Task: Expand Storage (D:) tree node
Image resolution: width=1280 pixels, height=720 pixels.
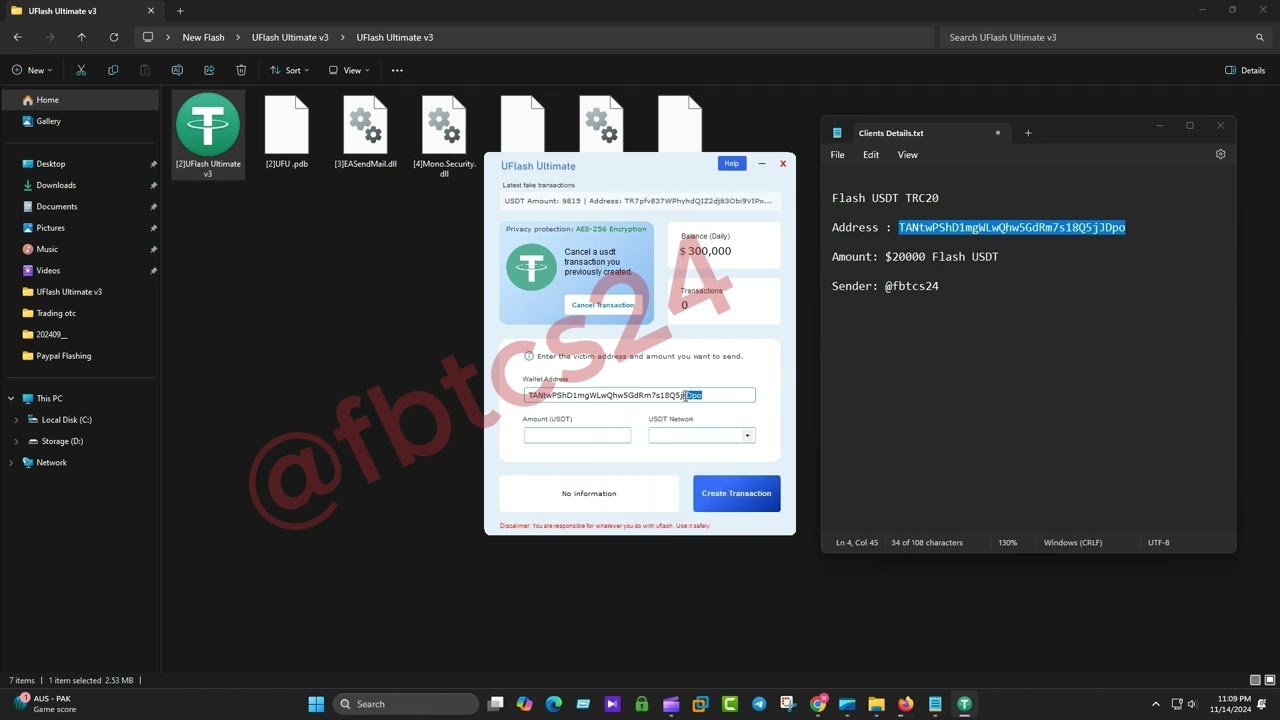Action: 16,441
